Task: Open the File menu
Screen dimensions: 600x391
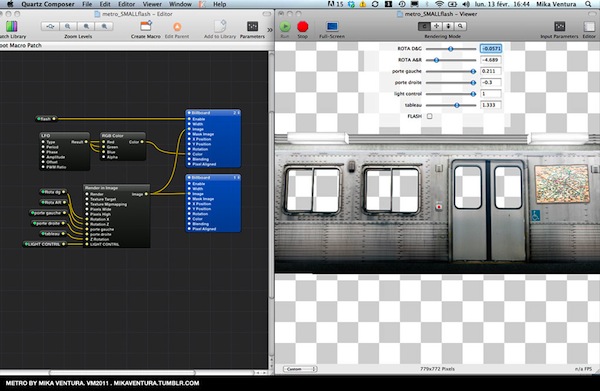Action: (87, 4)
